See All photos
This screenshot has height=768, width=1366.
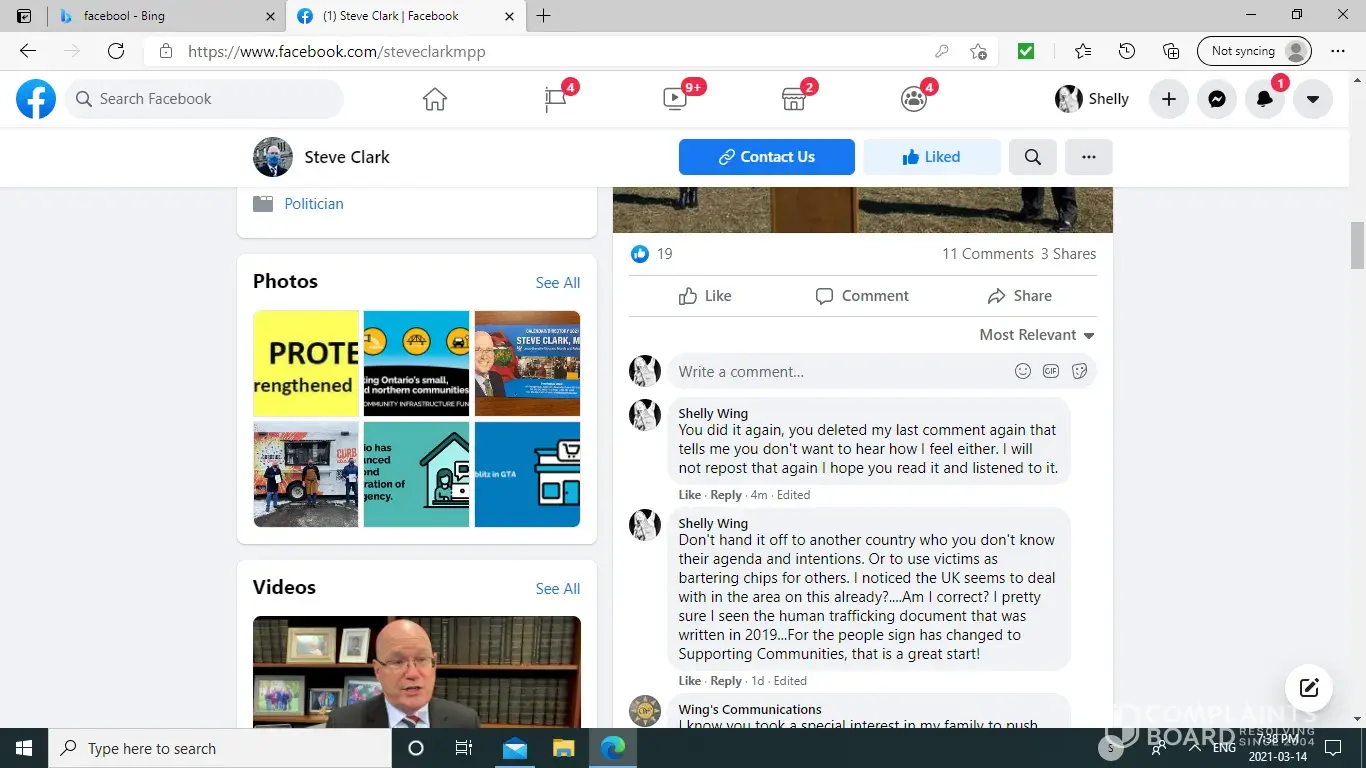(558, 283)
